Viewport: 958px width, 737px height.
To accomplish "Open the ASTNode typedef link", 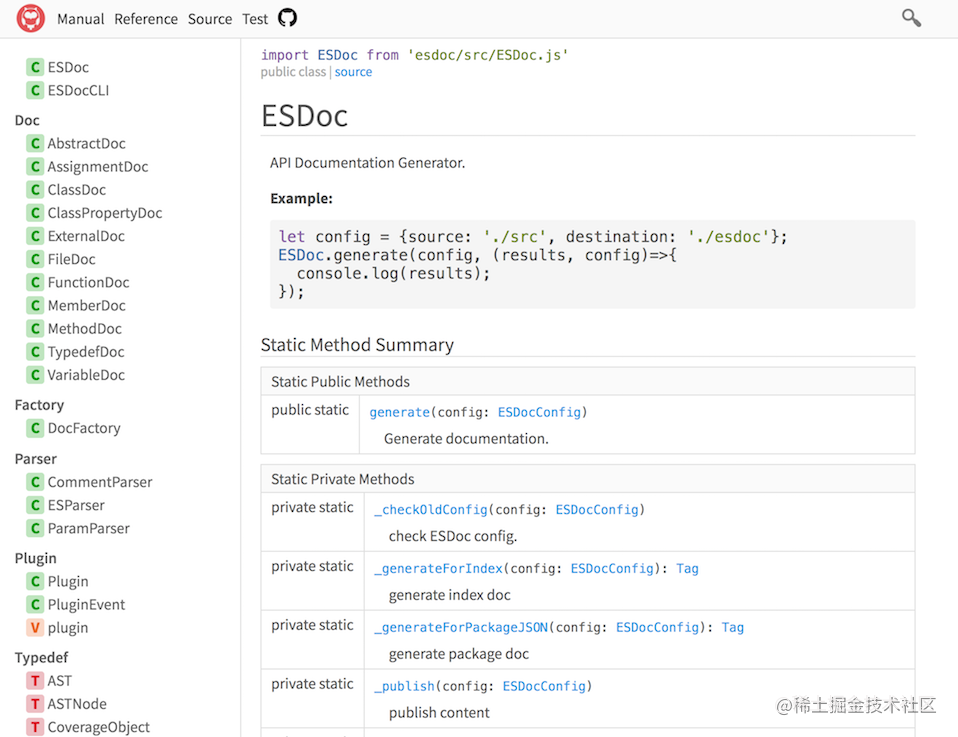I will point(77,704).
